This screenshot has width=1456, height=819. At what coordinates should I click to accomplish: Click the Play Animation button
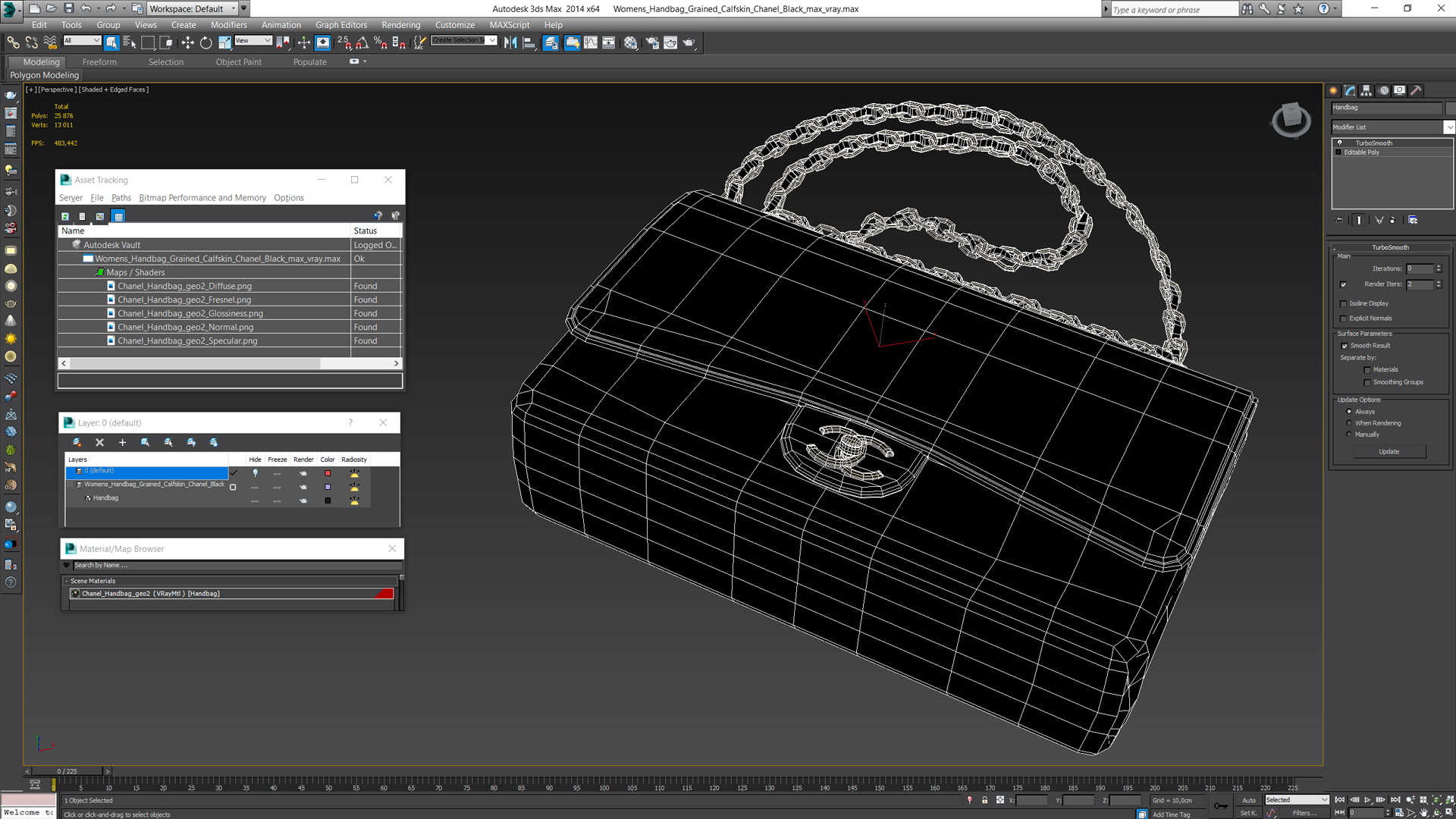click(x=1367, y=800)
